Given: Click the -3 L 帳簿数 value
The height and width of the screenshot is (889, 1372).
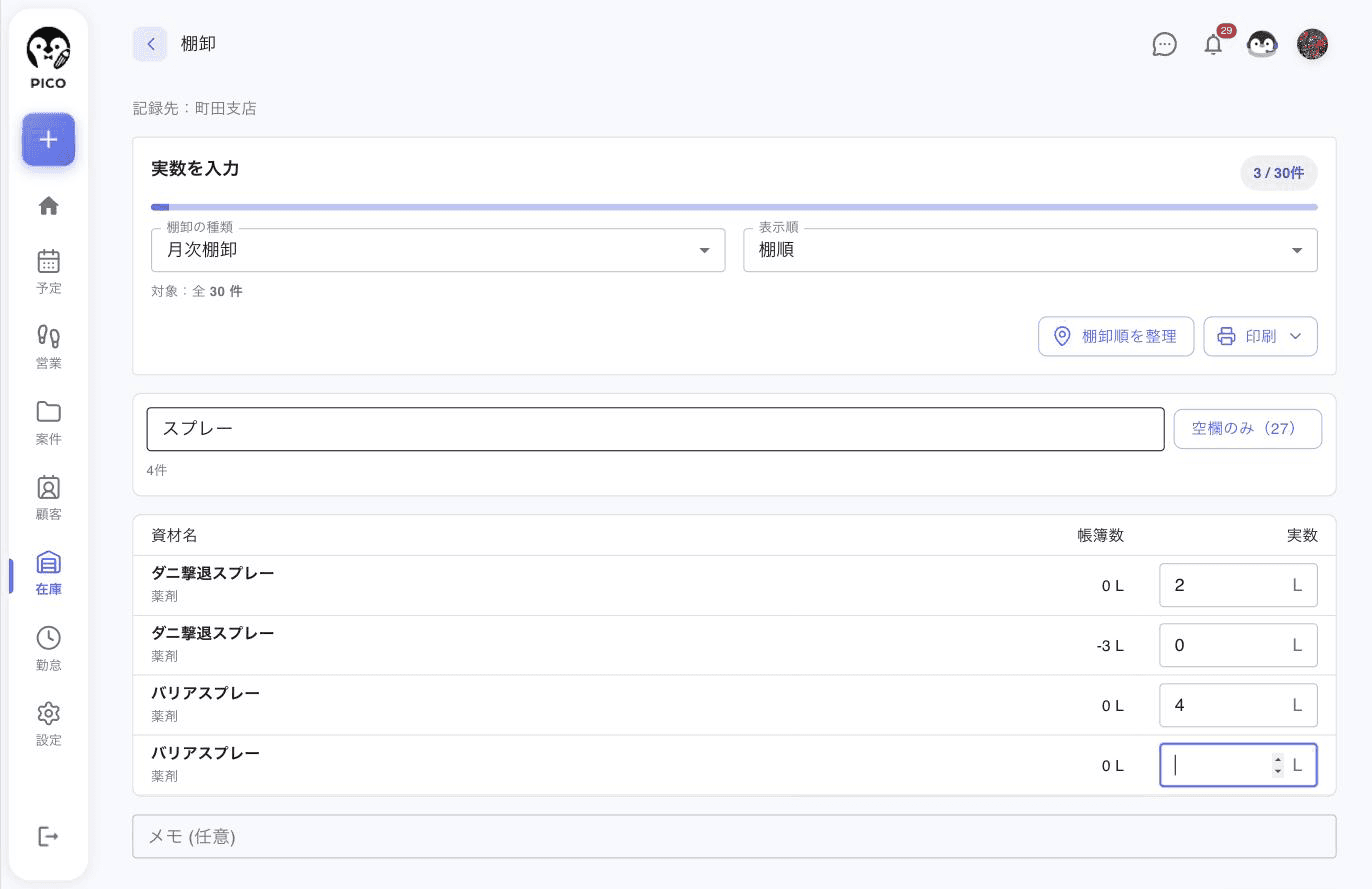Looking at the screenshot, I should (1110, 646).
